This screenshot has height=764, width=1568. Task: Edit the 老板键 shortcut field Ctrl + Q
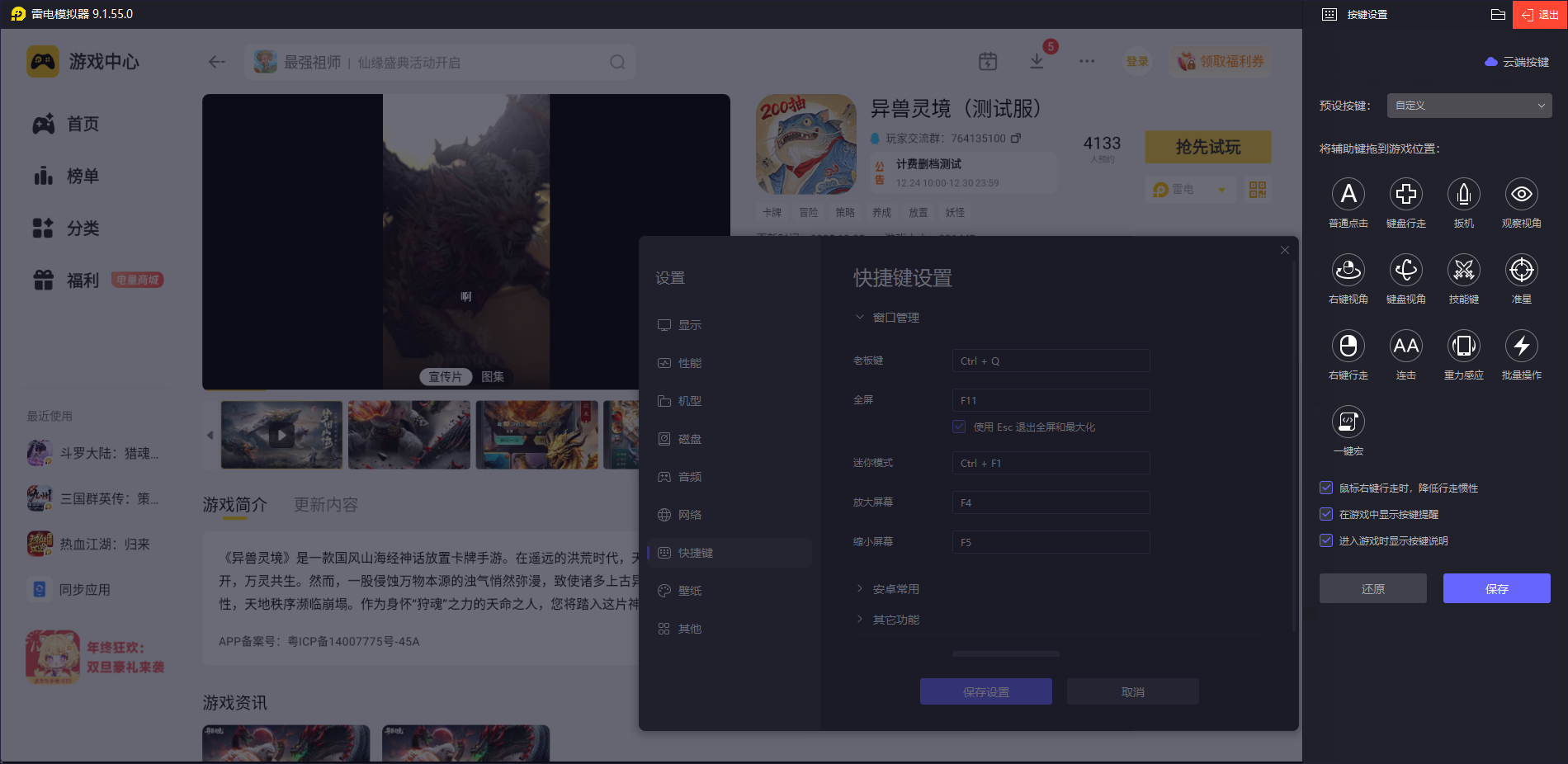click(1051, 361)
